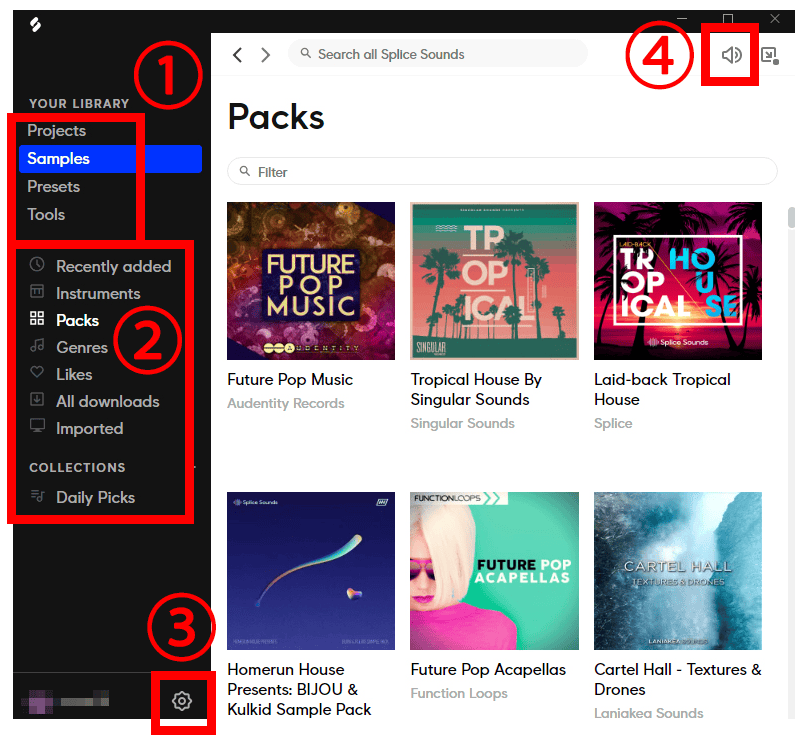Visit the Audentity Records label link
Screen dimensions: 808x751
pos(285,403)
